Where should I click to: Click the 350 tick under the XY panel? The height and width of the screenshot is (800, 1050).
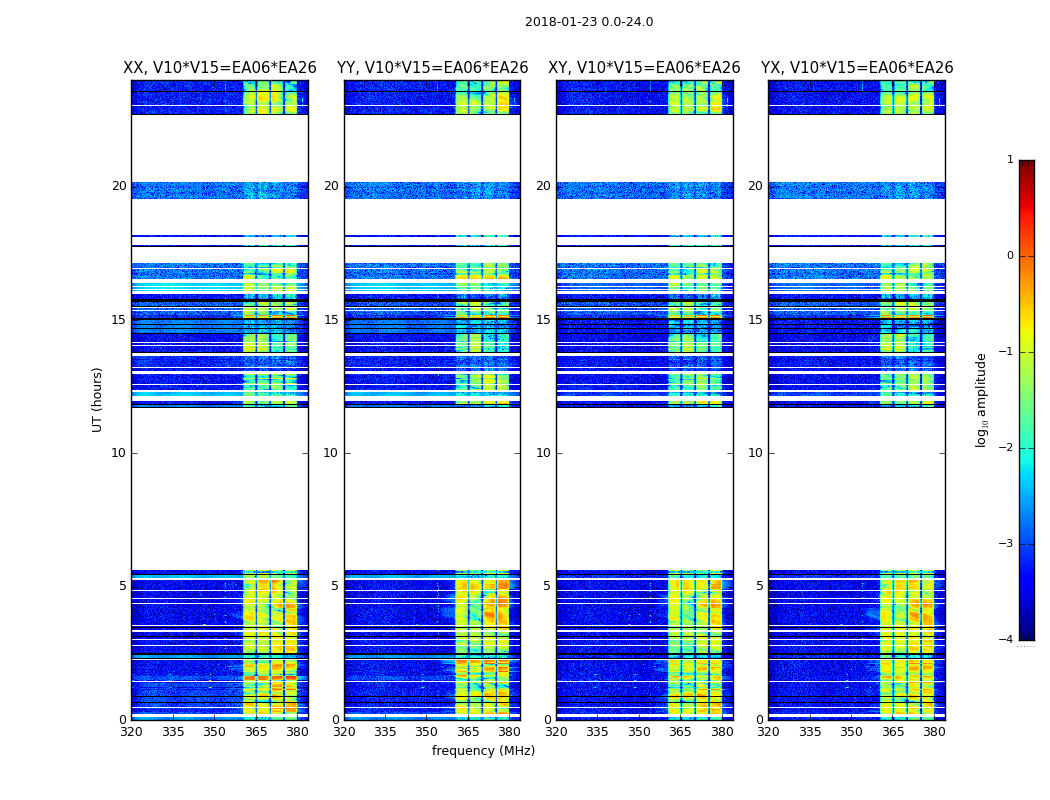(639, 732)
